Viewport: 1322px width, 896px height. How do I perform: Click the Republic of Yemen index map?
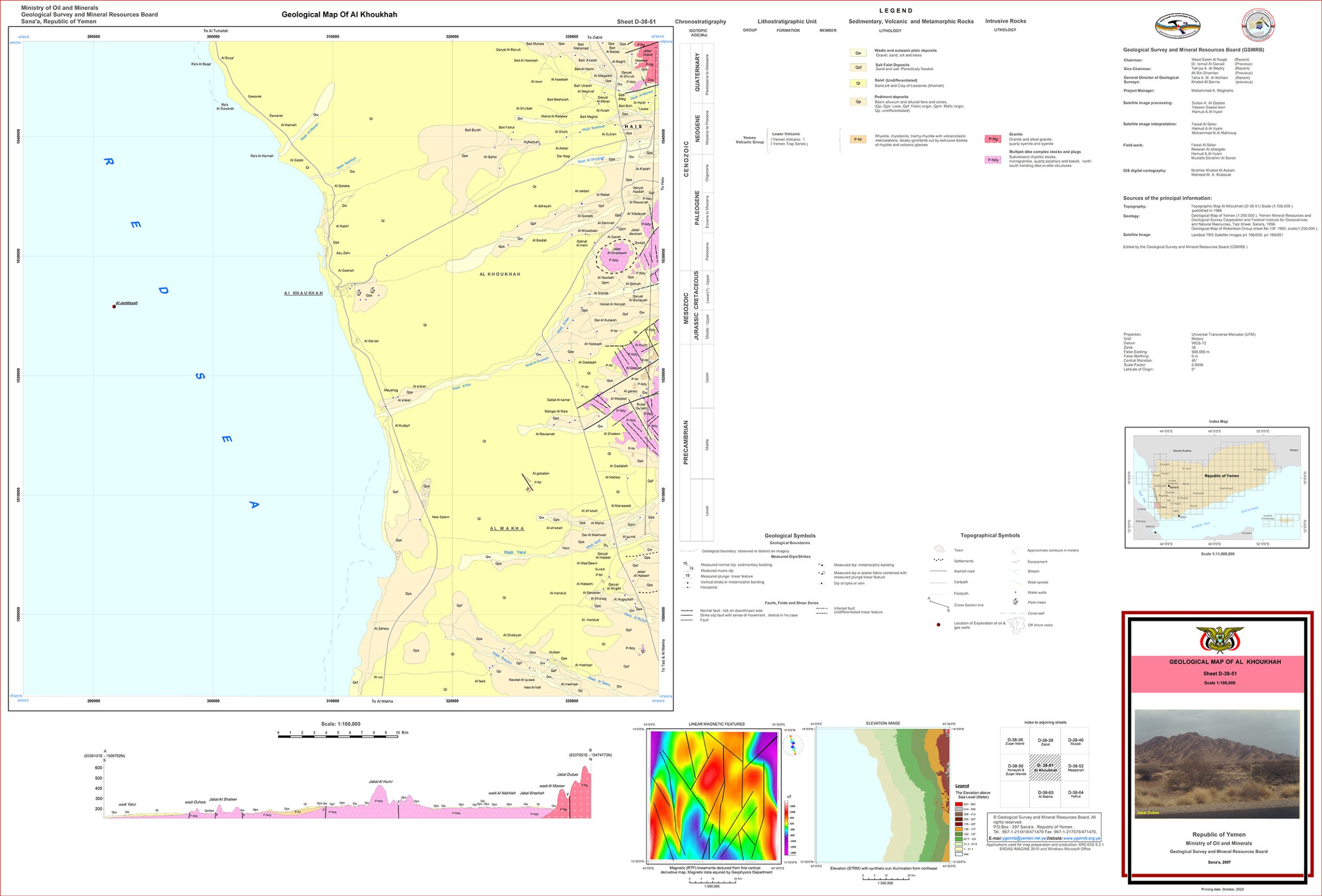[1217, 487]
